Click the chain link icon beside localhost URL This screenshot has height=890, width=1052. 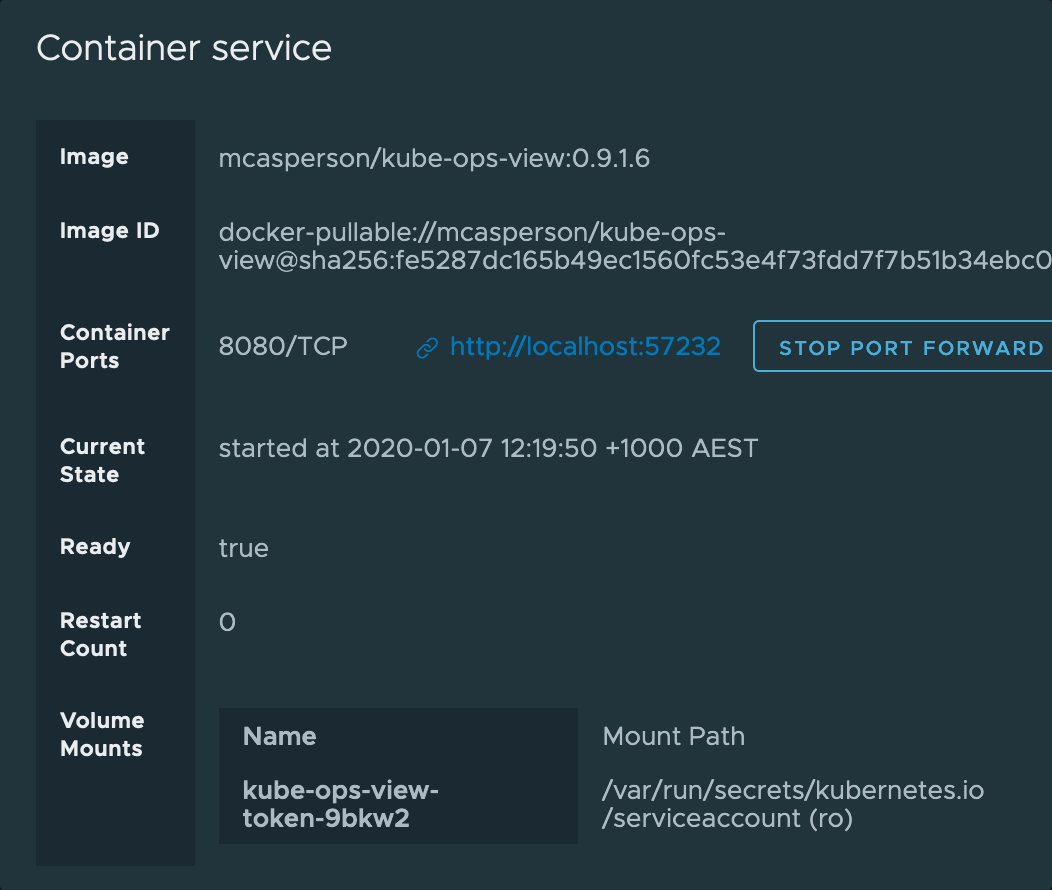pyautogui.click(x=427, y=348)
